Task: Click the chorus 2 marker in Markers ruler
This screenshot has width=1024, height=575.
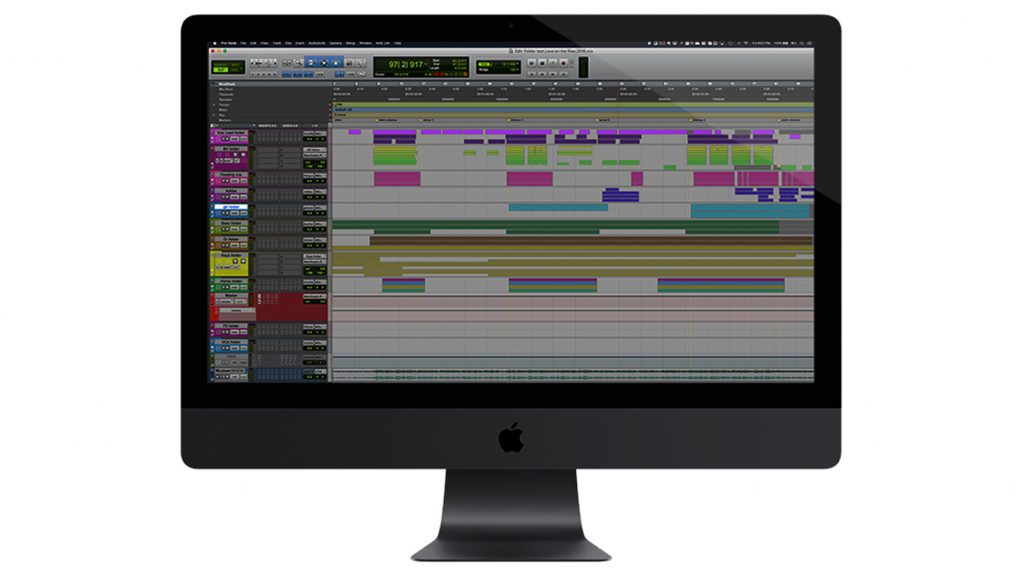Action: 699,120
